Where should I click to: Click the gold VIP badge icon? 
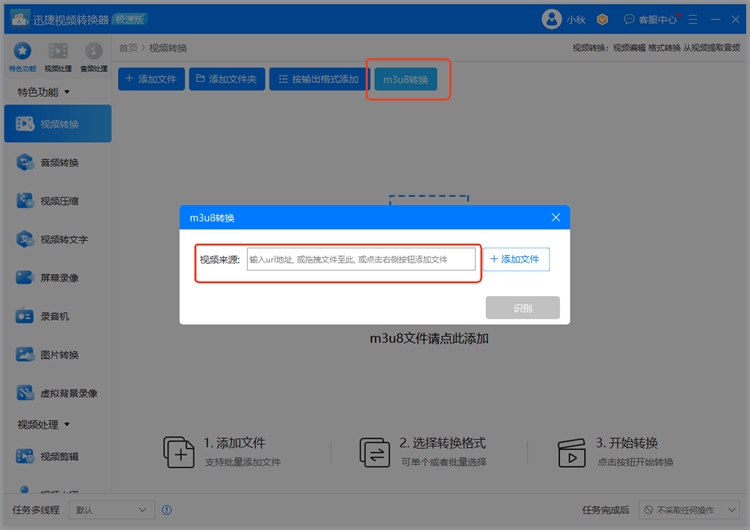tap(602, 19)
